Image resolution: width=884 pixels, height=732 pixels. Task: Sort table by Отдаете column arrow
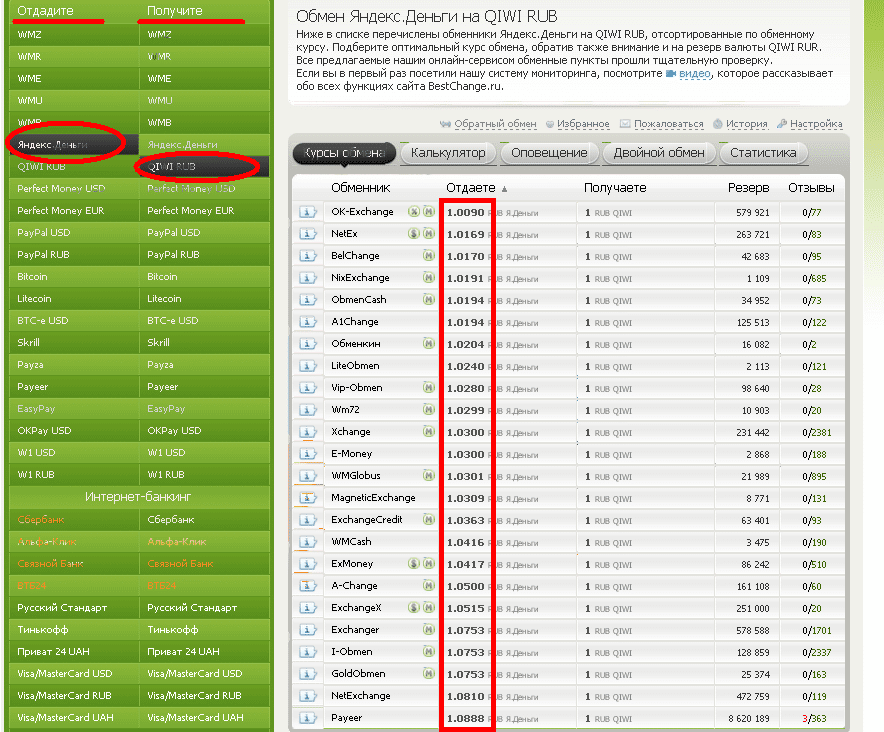tap(504, 188)
